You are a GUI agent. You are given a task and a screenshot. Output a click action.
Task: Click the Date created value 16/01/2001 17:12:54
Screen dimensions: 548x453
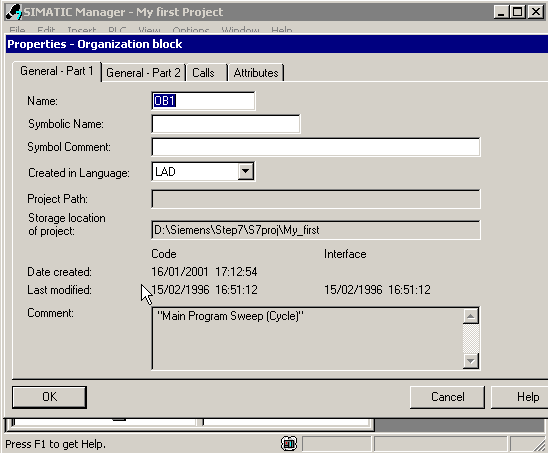pos(204,272)
